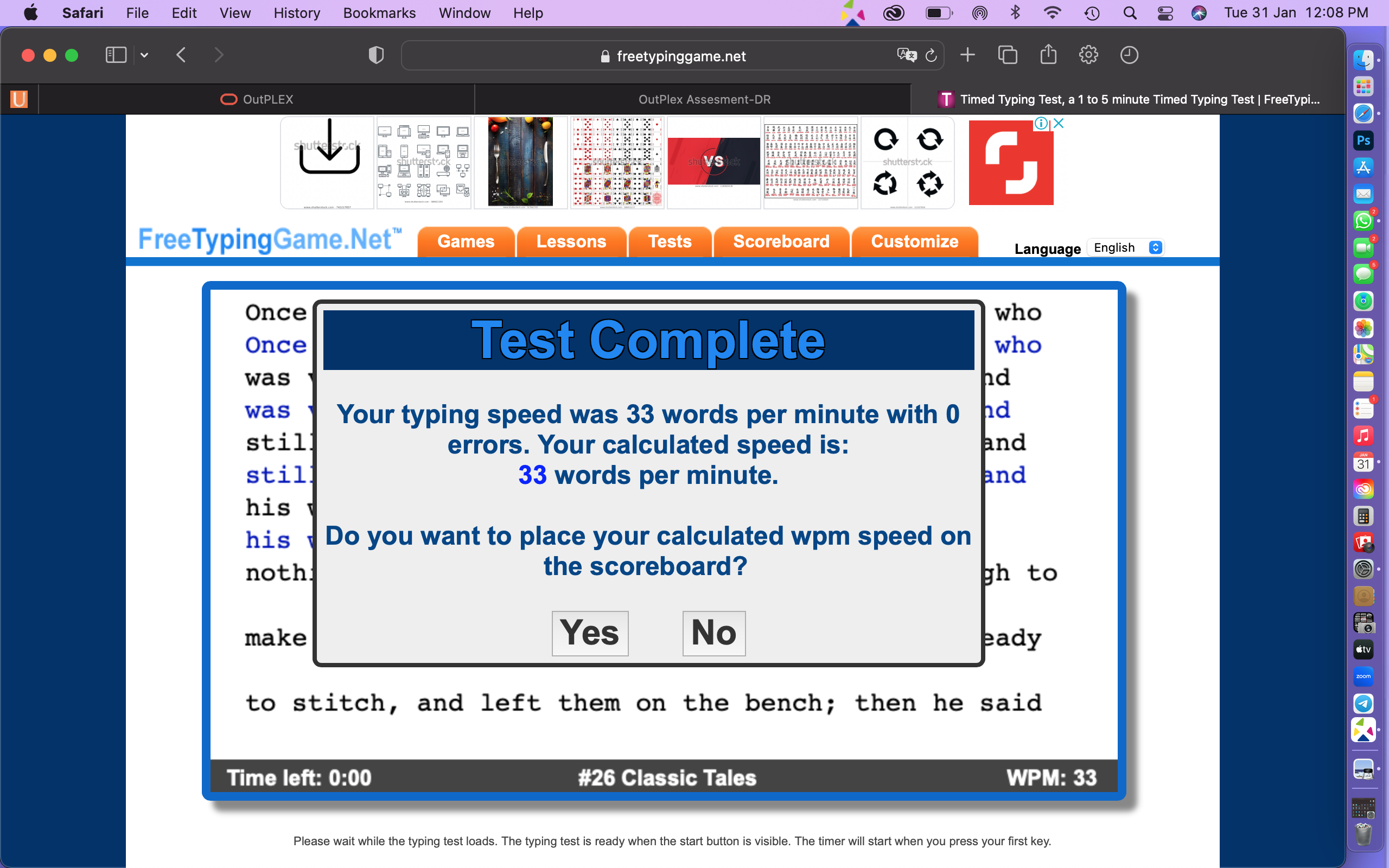This screenshot has height=868, width=1389.
Task: Expand the sidebar tab group chevron
Action: pos(144,55)
